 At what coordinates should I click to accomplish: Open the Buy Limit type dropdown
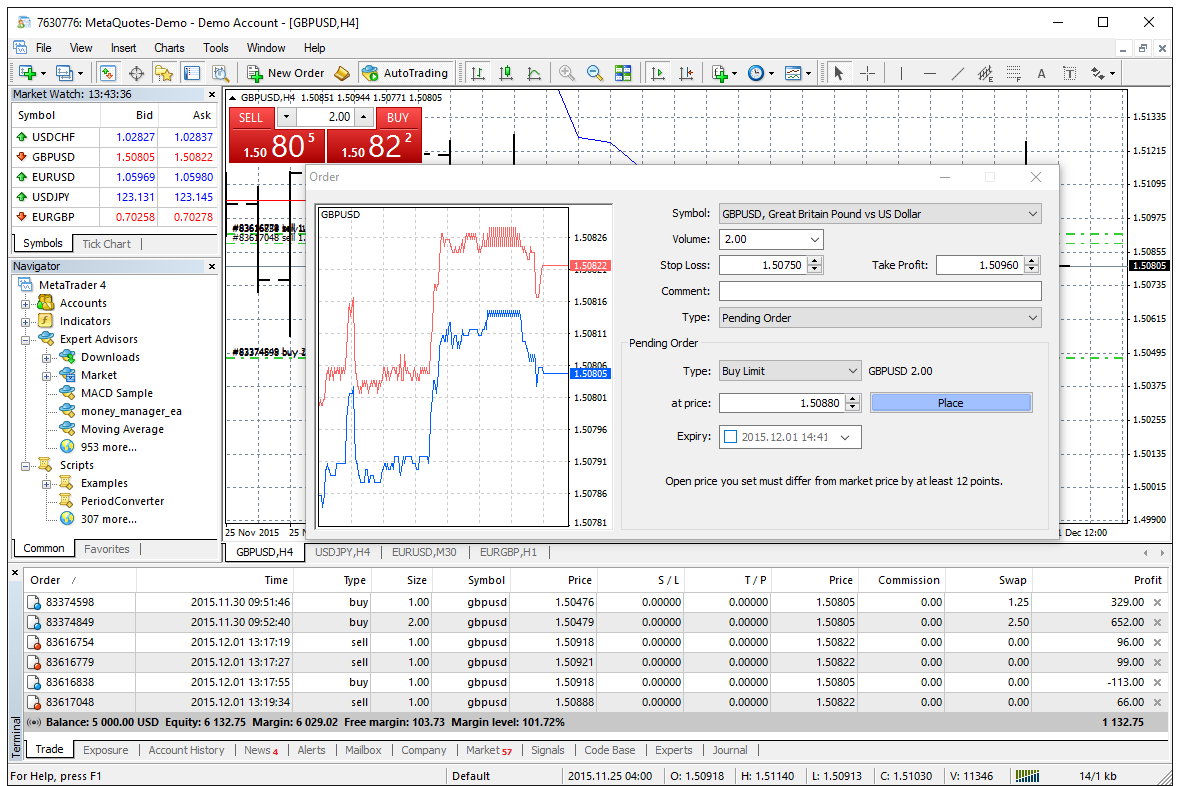[x=852, y=371]
